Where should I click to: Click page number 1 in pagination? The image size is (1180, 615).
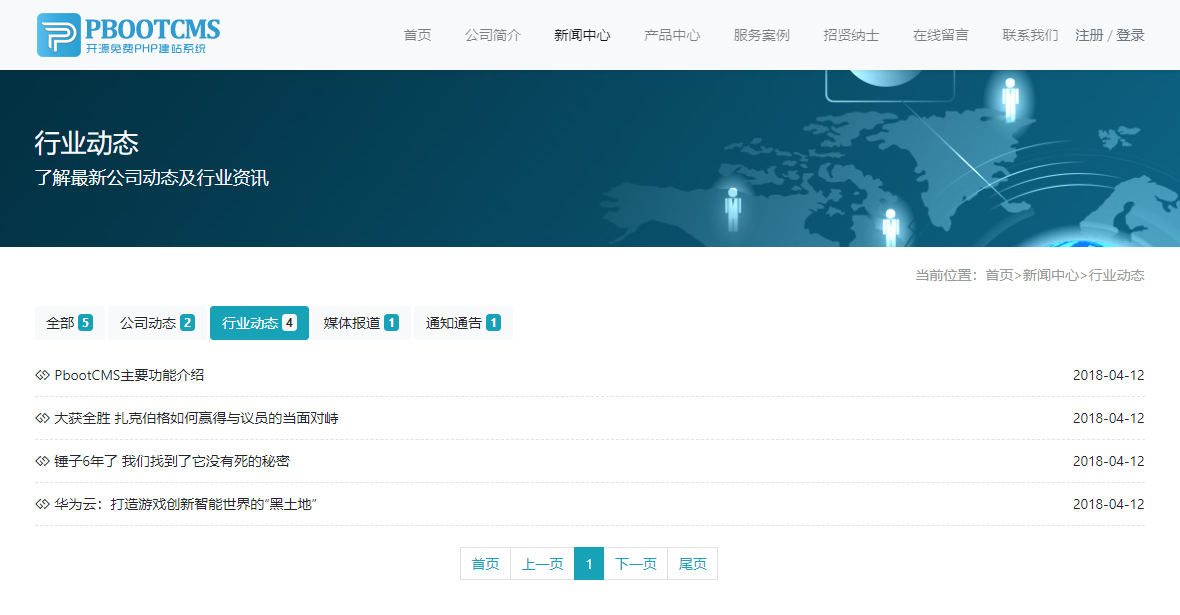589,563
